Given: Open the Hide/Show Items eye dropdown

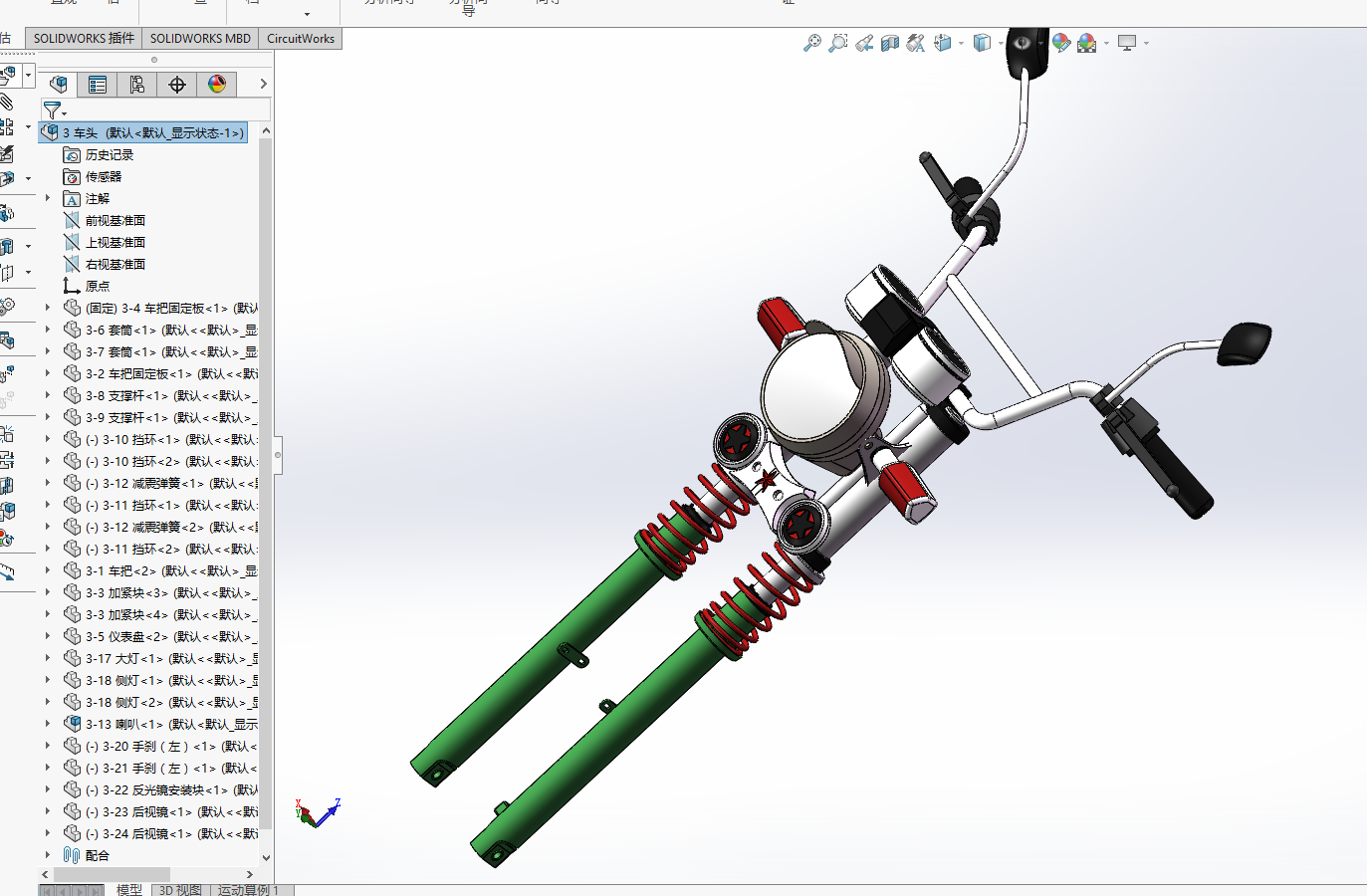Looking at the screenshot, I should click(1040, 43).
